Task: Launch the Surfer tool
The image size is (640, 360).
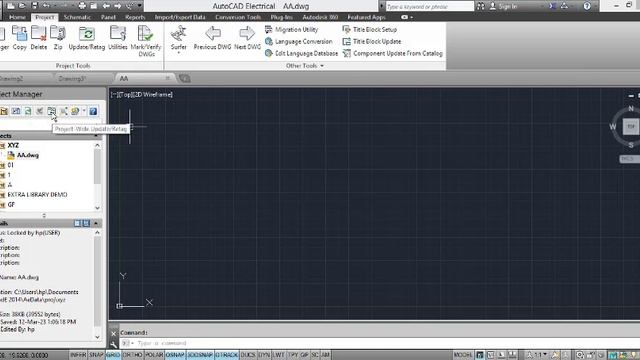Action: pyautogui.click(x=178, y=38)
